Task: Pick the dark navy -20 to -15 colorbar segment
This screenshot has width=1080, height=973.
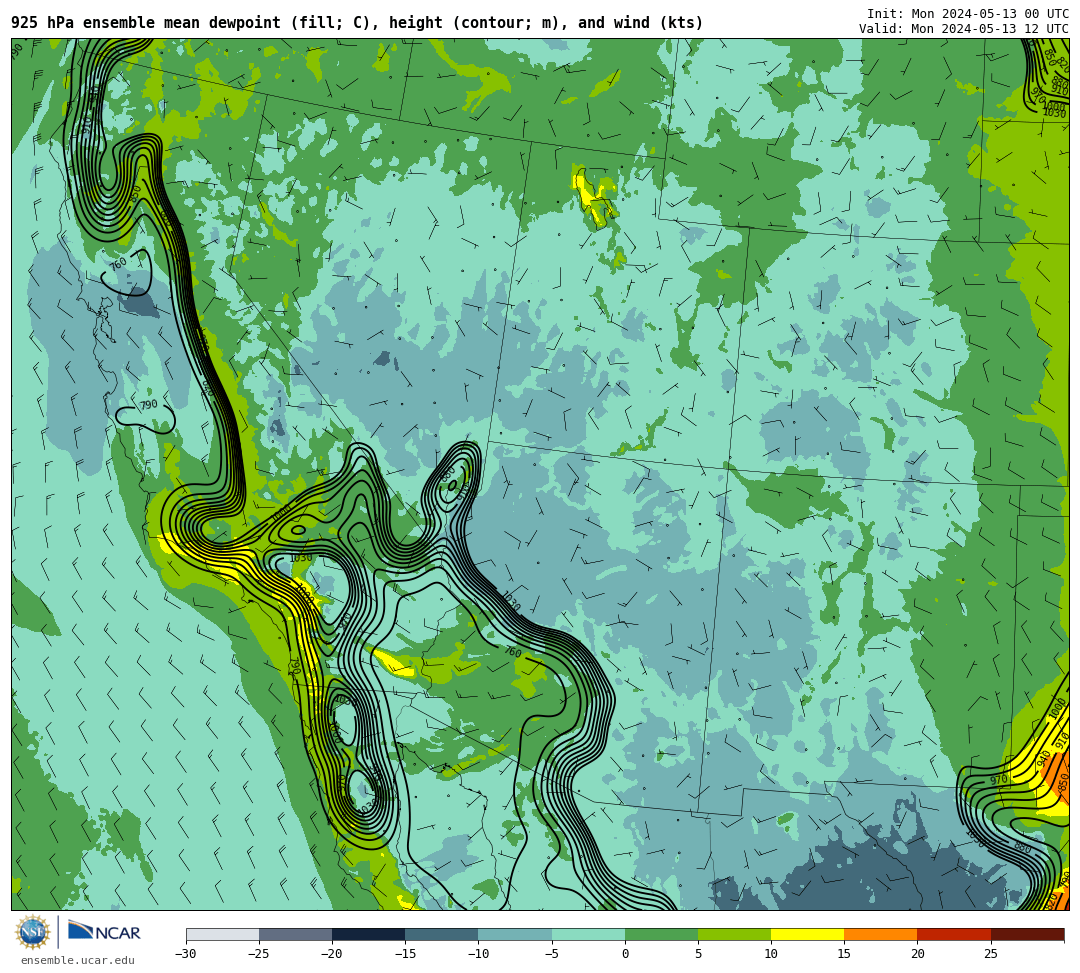Action: tap(368, 934)
